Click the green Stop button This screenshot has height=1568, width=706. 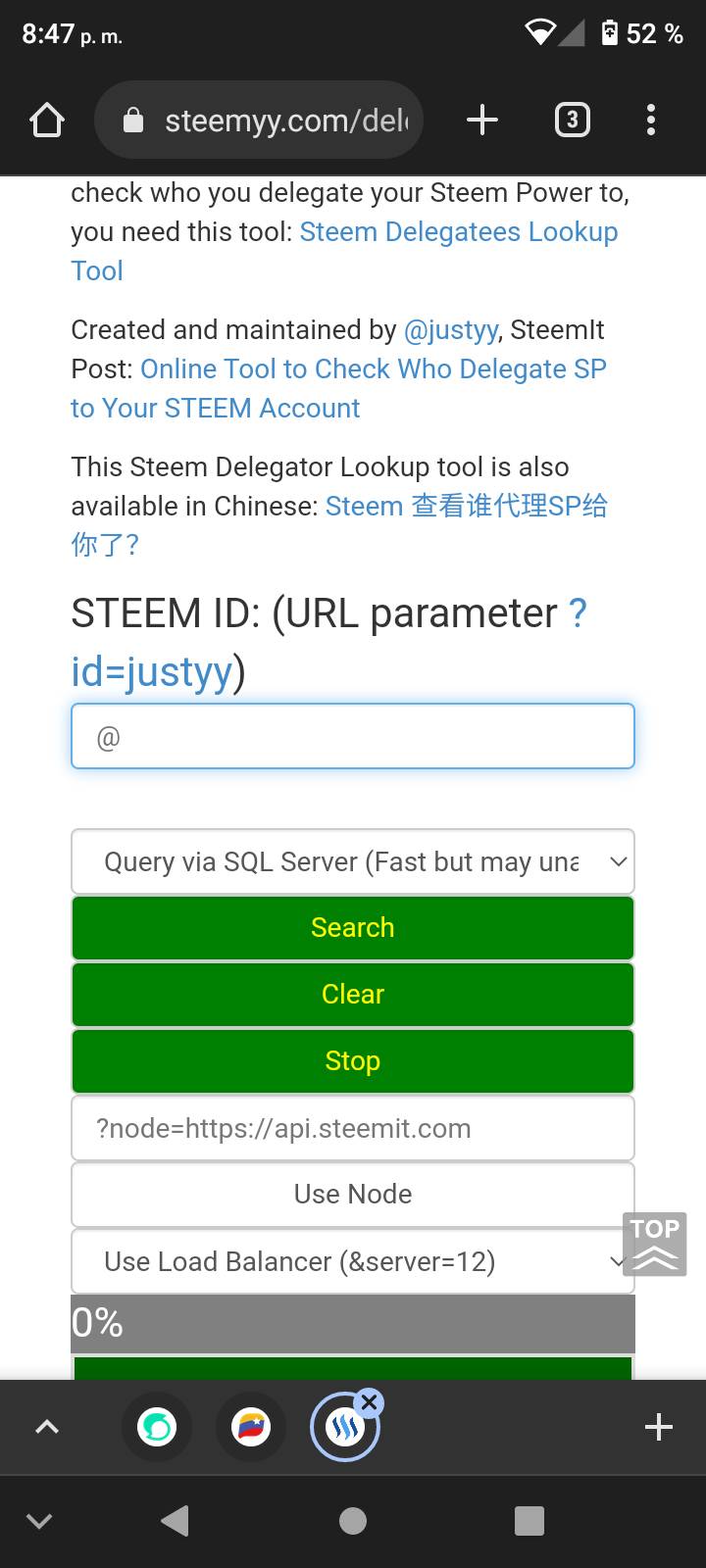coord(353,1060)
